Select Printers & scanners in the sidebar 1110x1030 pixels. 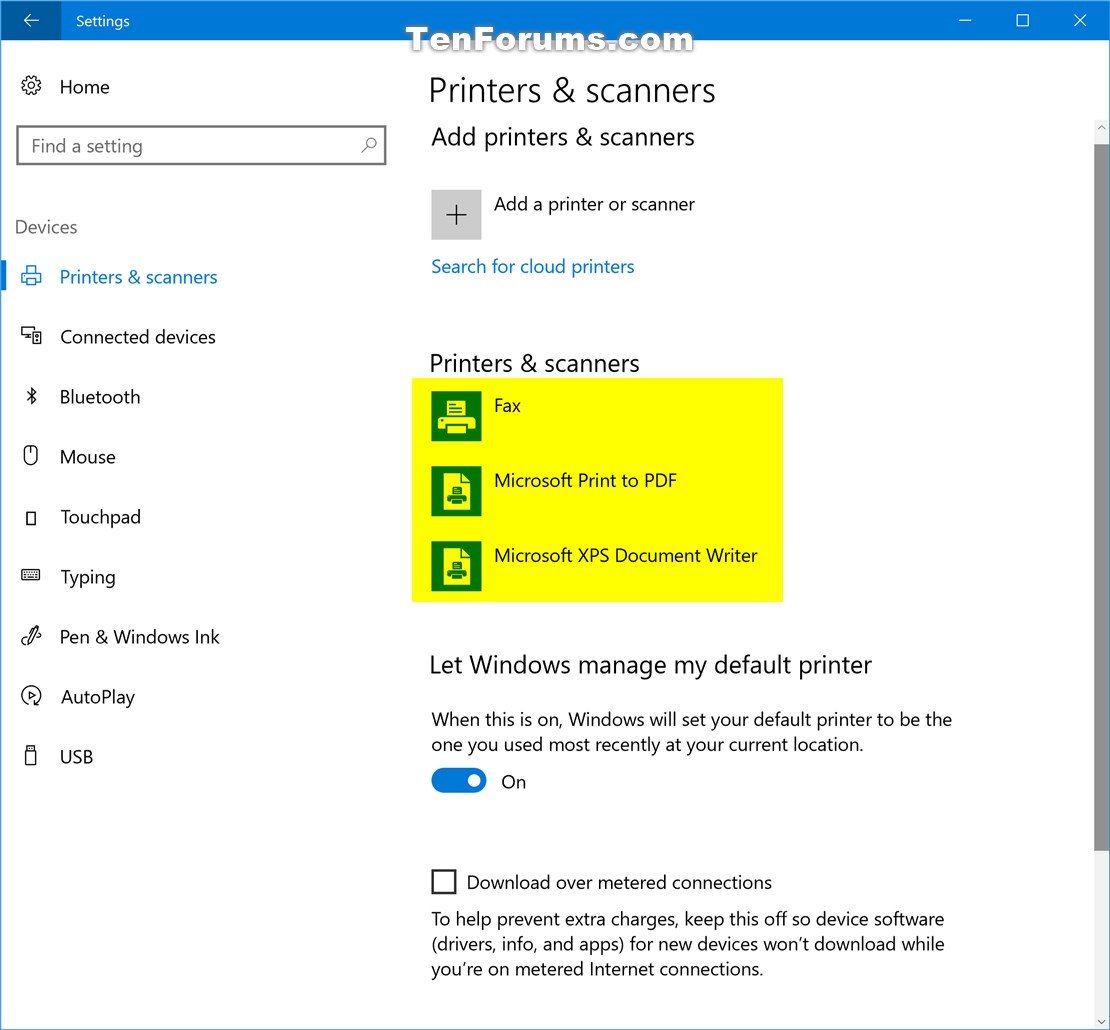tap(31, 277)
